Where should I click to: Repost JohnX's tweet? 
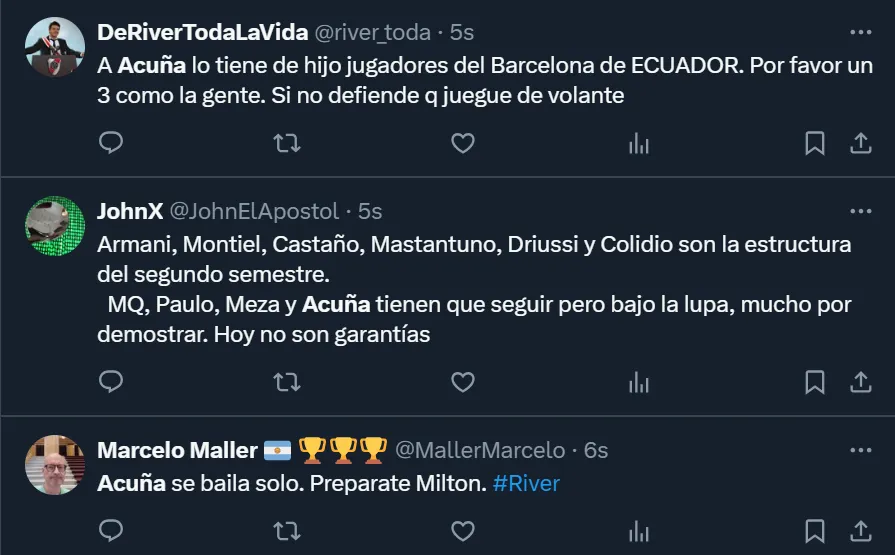pos(287,382)
